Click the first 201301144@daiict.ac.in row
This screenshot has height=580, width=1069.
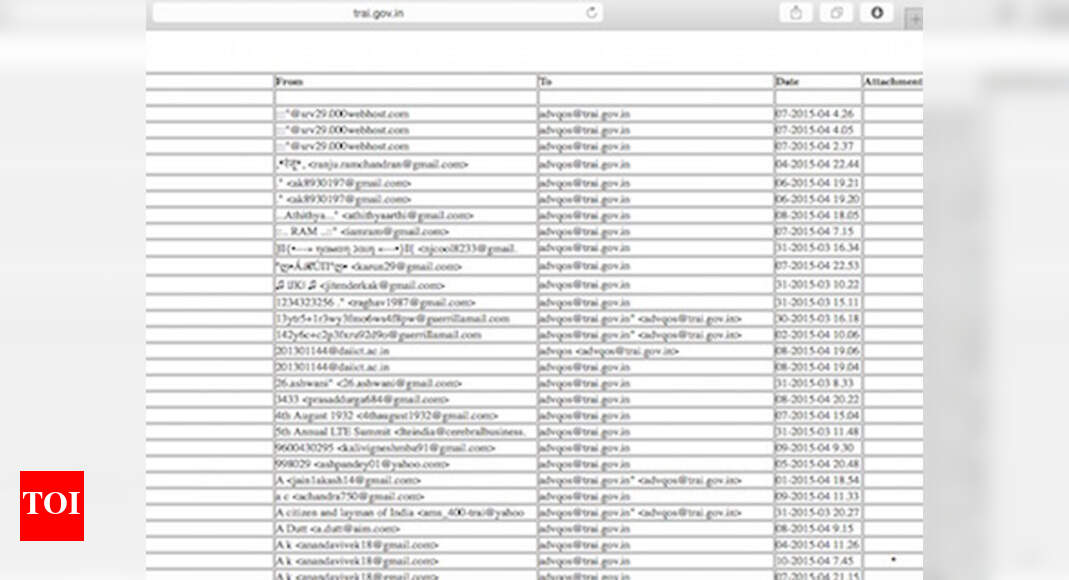point(333,351)
